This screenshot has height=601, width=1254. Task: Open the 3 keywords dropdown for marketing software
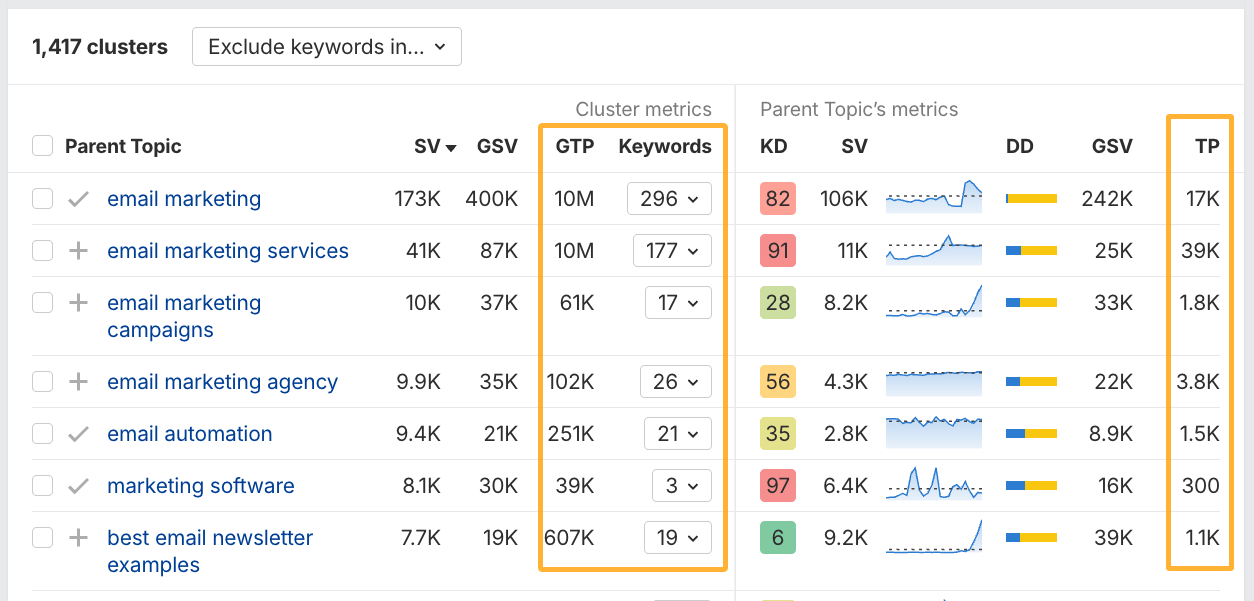(x=681, y=485)
